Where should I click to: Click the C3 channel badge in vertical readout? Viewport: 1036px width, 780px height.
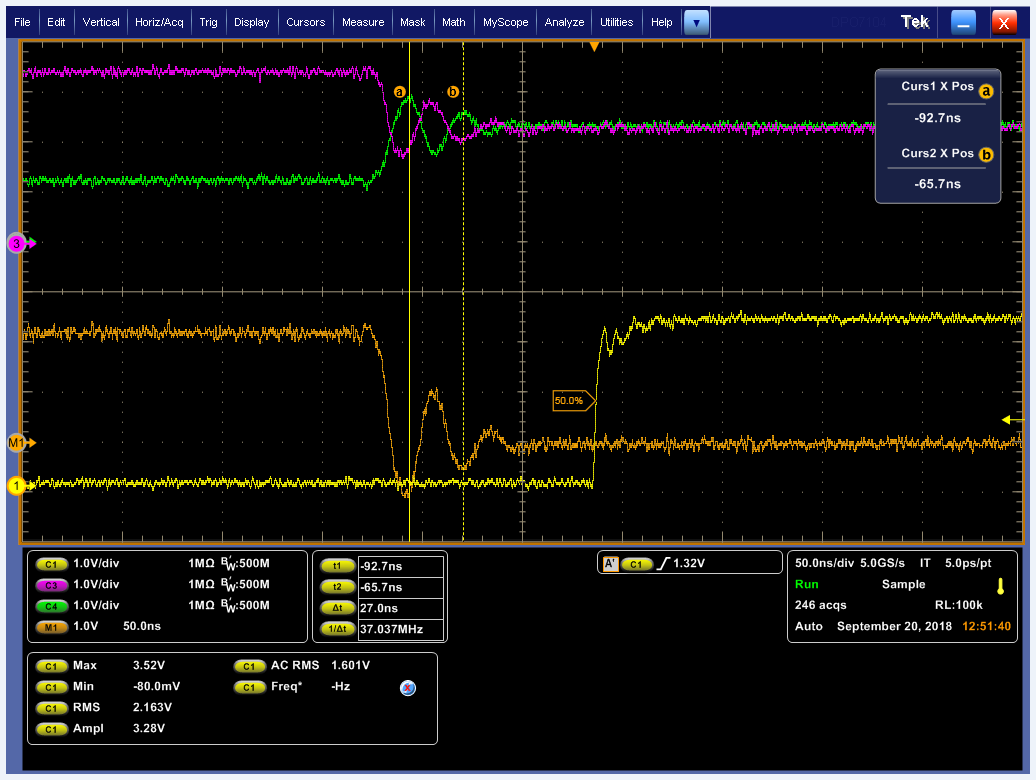point(51,585)
